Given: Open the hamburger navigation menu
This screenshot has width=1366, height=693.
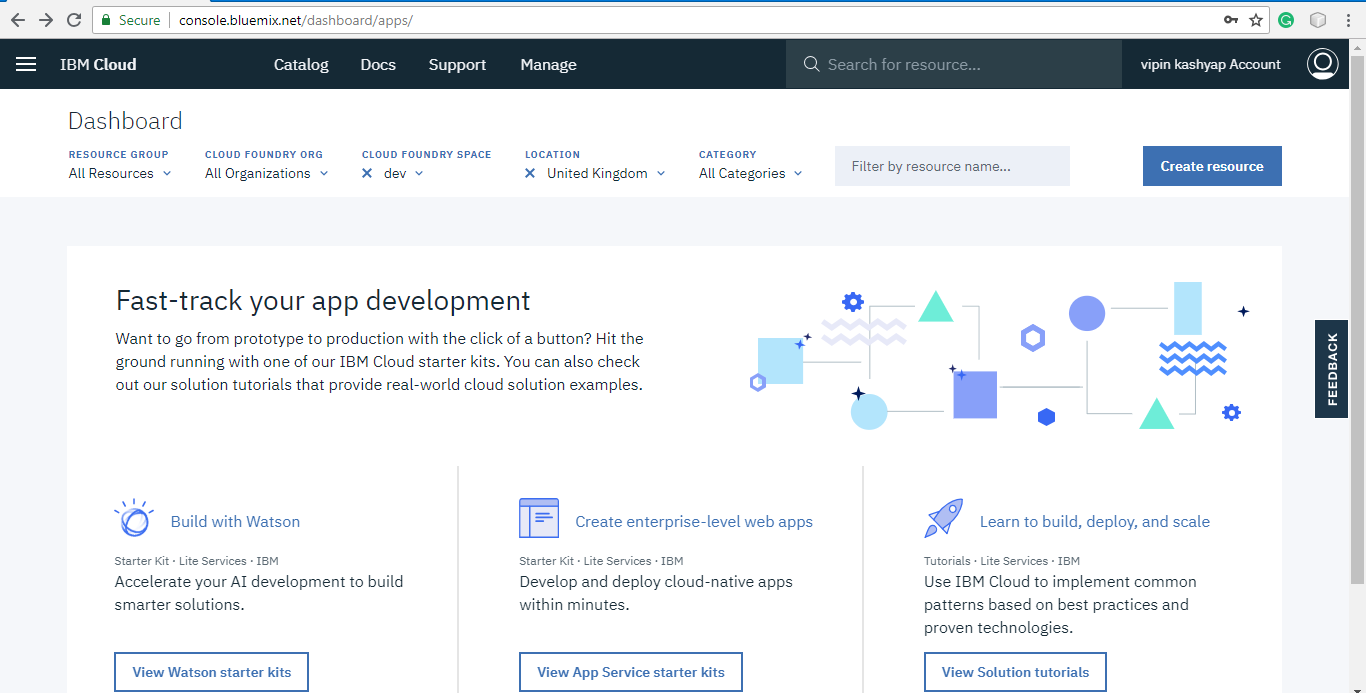Looking at the screenshot, I should pyautogui.click(x=26, y=64).
